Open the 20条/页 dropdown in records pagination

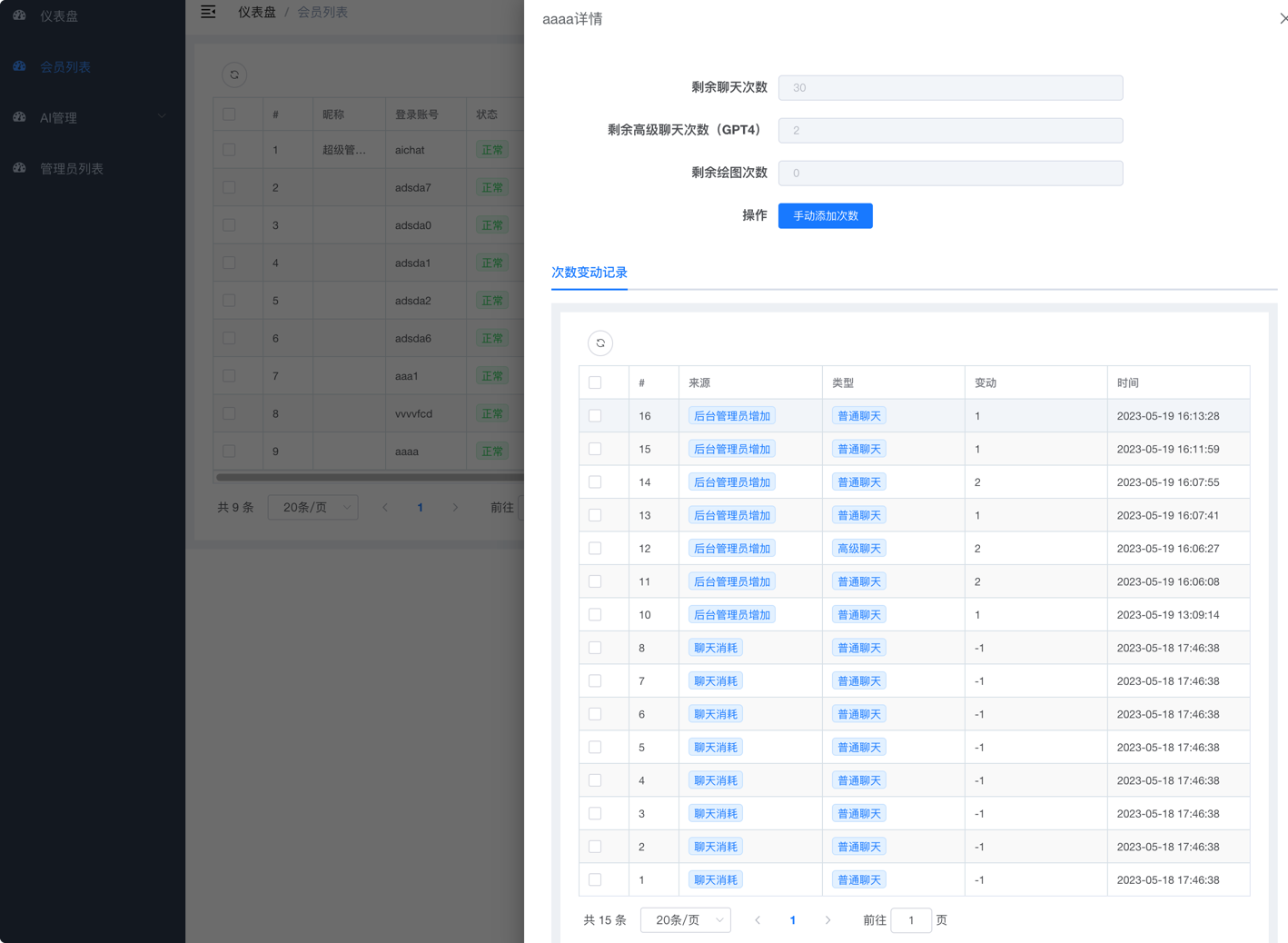[x=686, y=920]
